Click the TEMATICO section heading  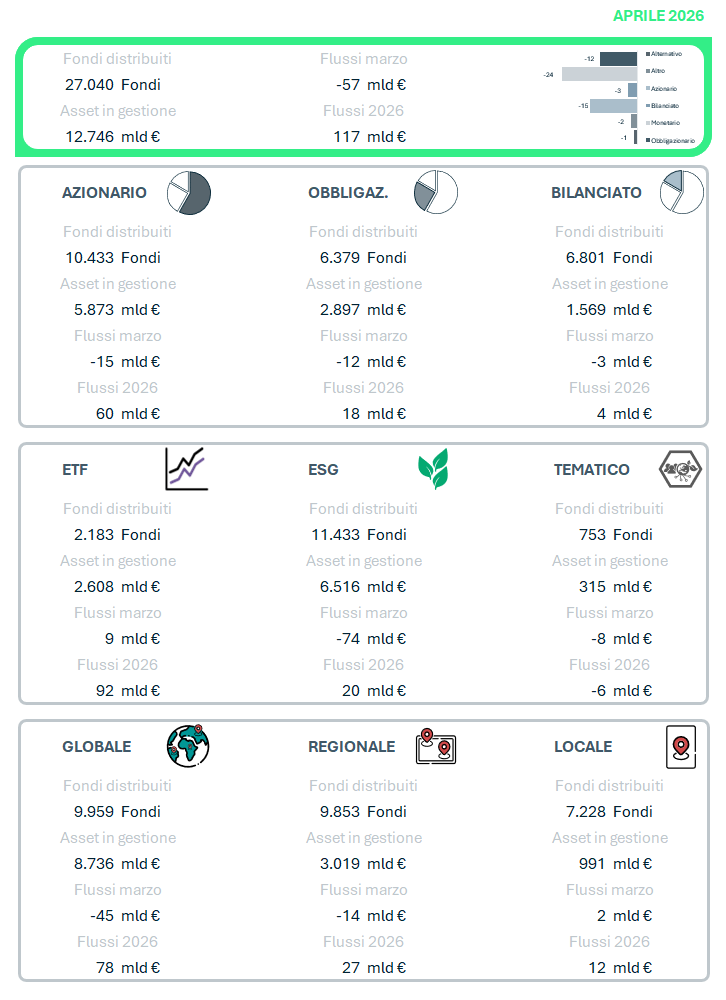[x=592, y=469]
